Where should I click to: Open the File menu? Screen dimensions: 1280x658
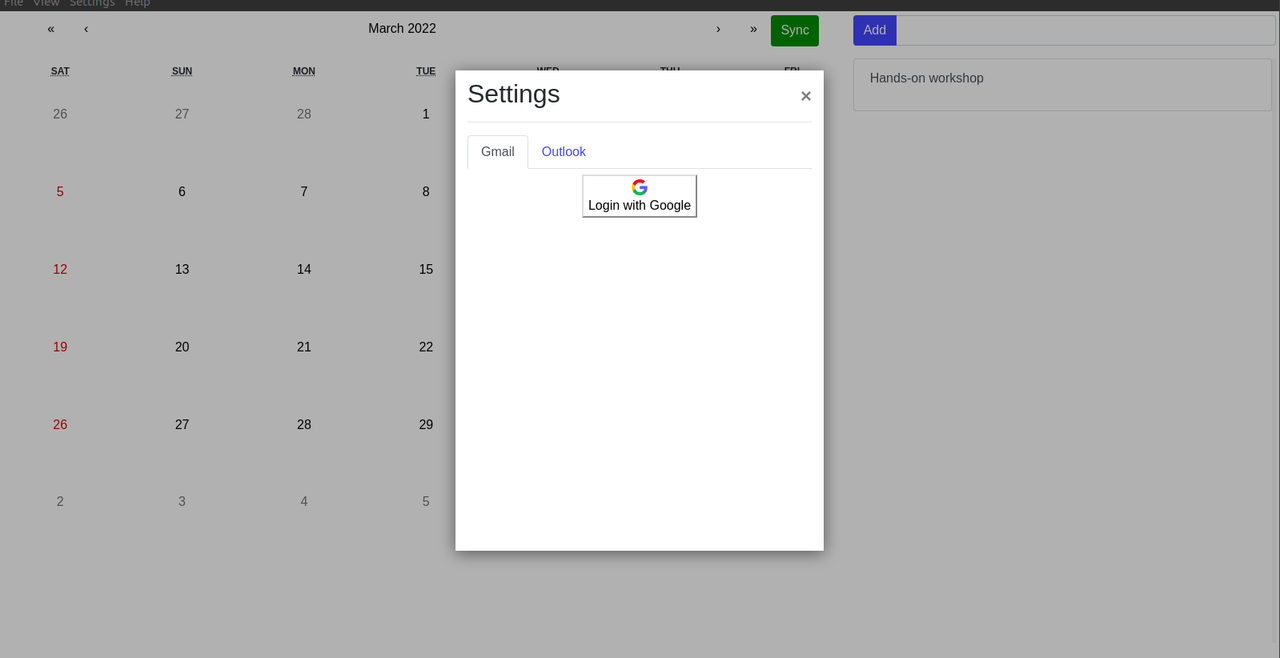coord(13,4)
